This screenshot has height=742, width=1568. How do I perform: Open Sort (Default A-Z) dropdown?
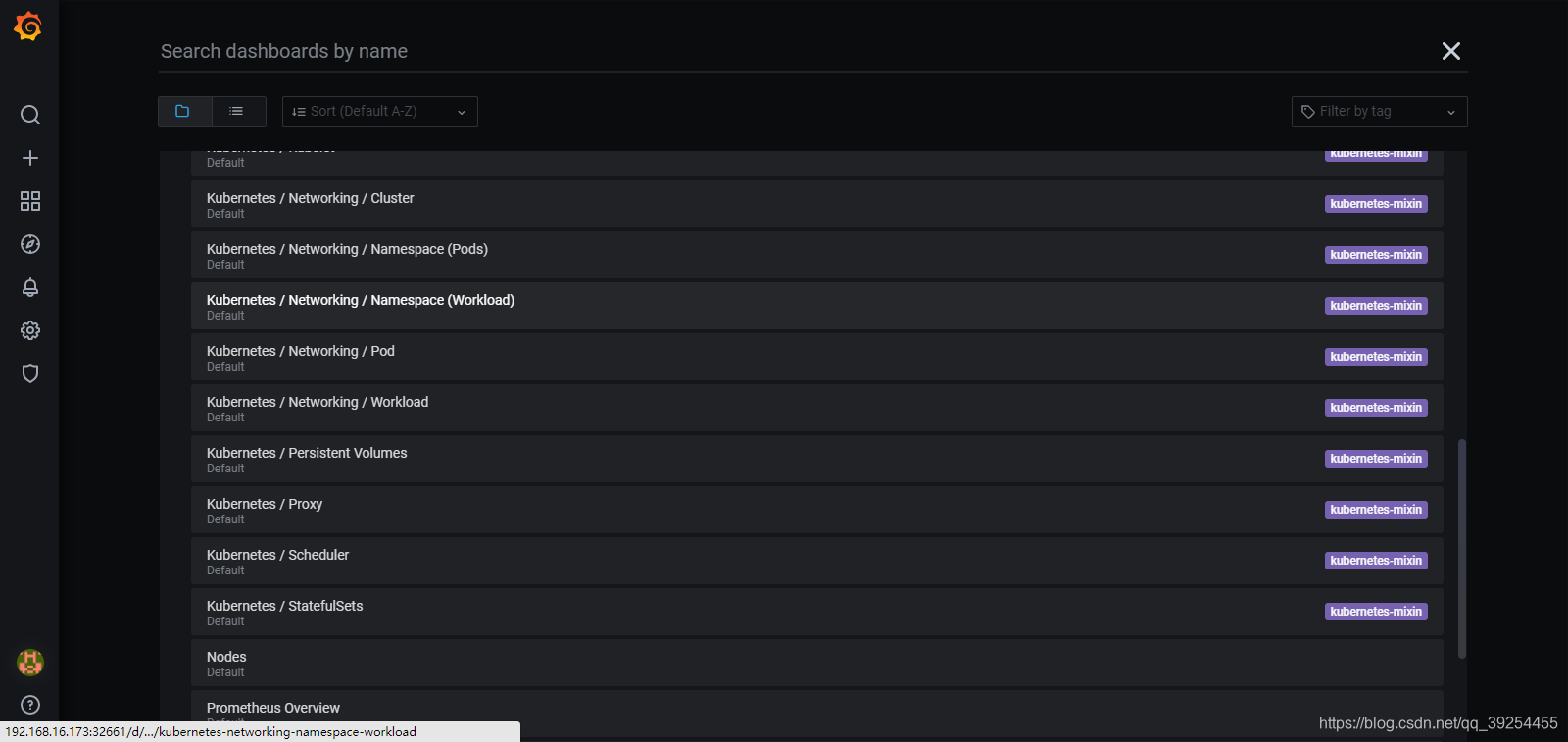[380, 112]
